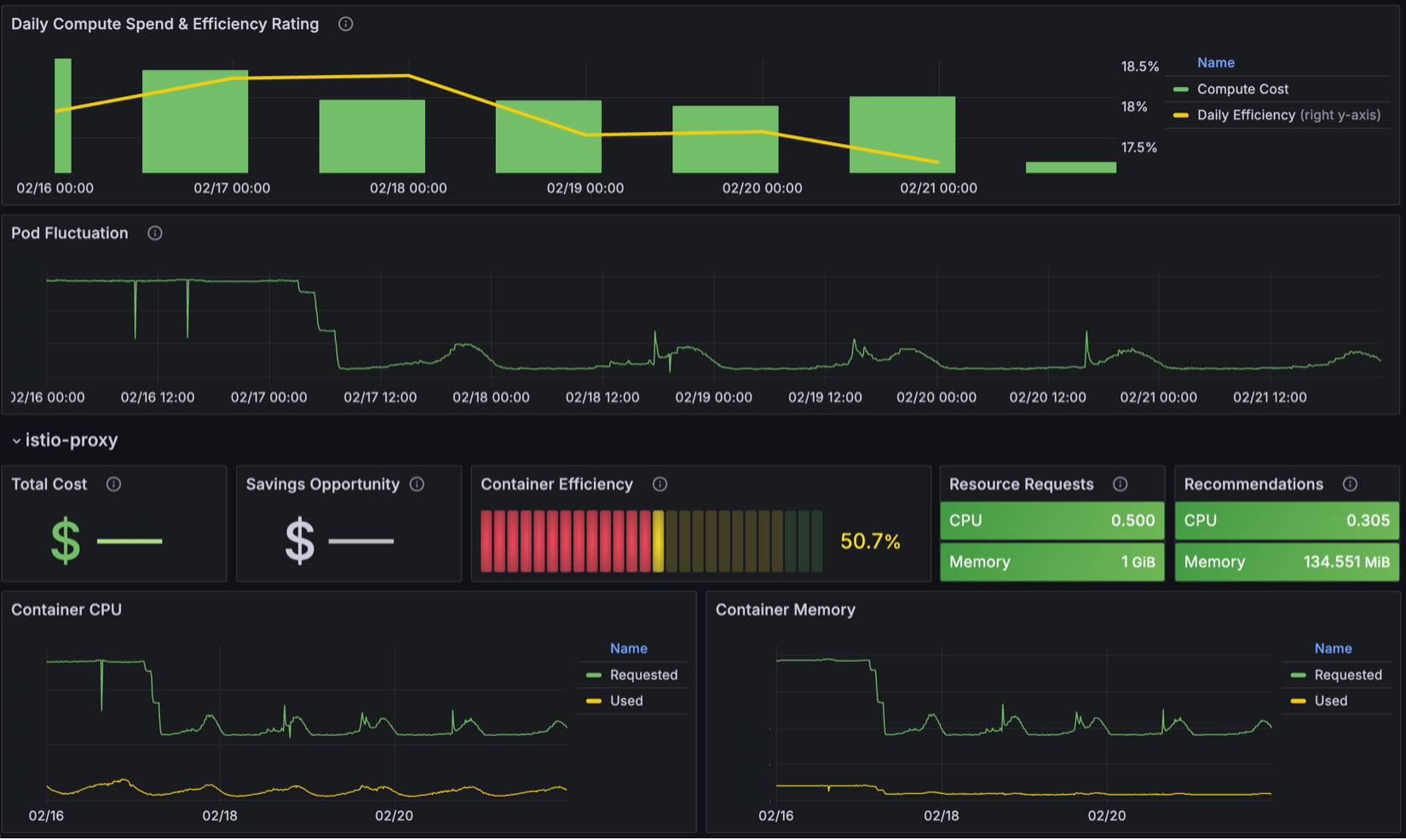Click the Resource Requests info icon
This screenshot has width=1406, height=840.
point(1121,484)
